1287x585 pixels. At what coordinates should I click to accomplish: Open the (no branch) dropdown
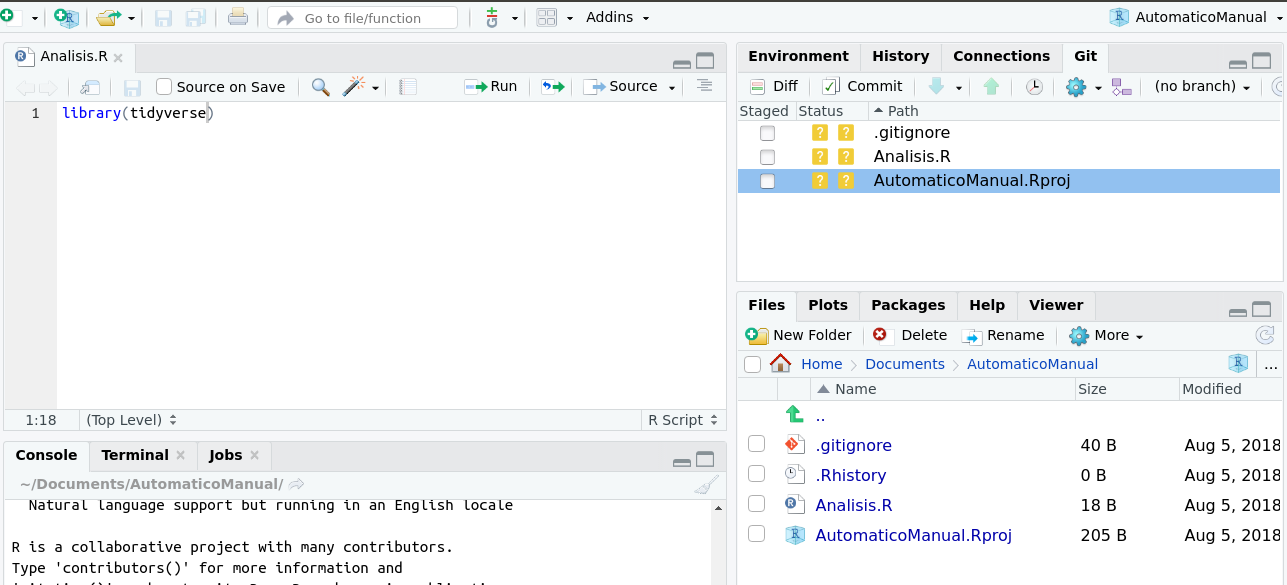[x=1202, y=87]
